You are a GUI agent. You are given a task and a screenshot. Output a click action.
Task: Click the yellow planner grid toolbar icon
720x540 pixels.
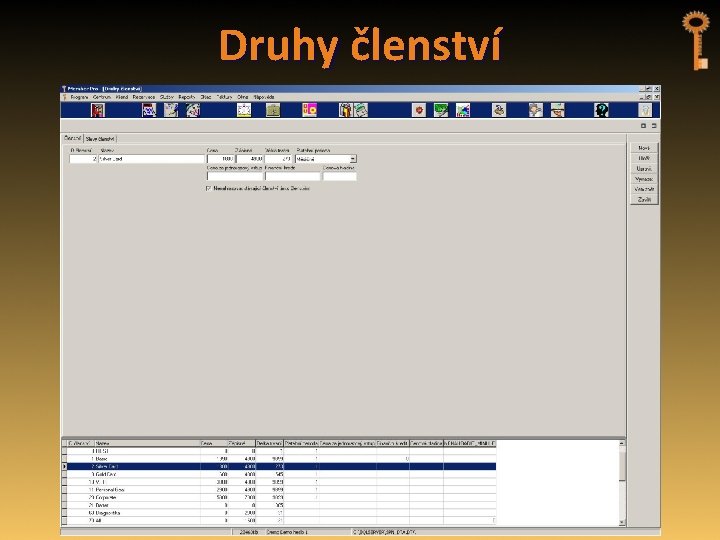tap(244, 110)
